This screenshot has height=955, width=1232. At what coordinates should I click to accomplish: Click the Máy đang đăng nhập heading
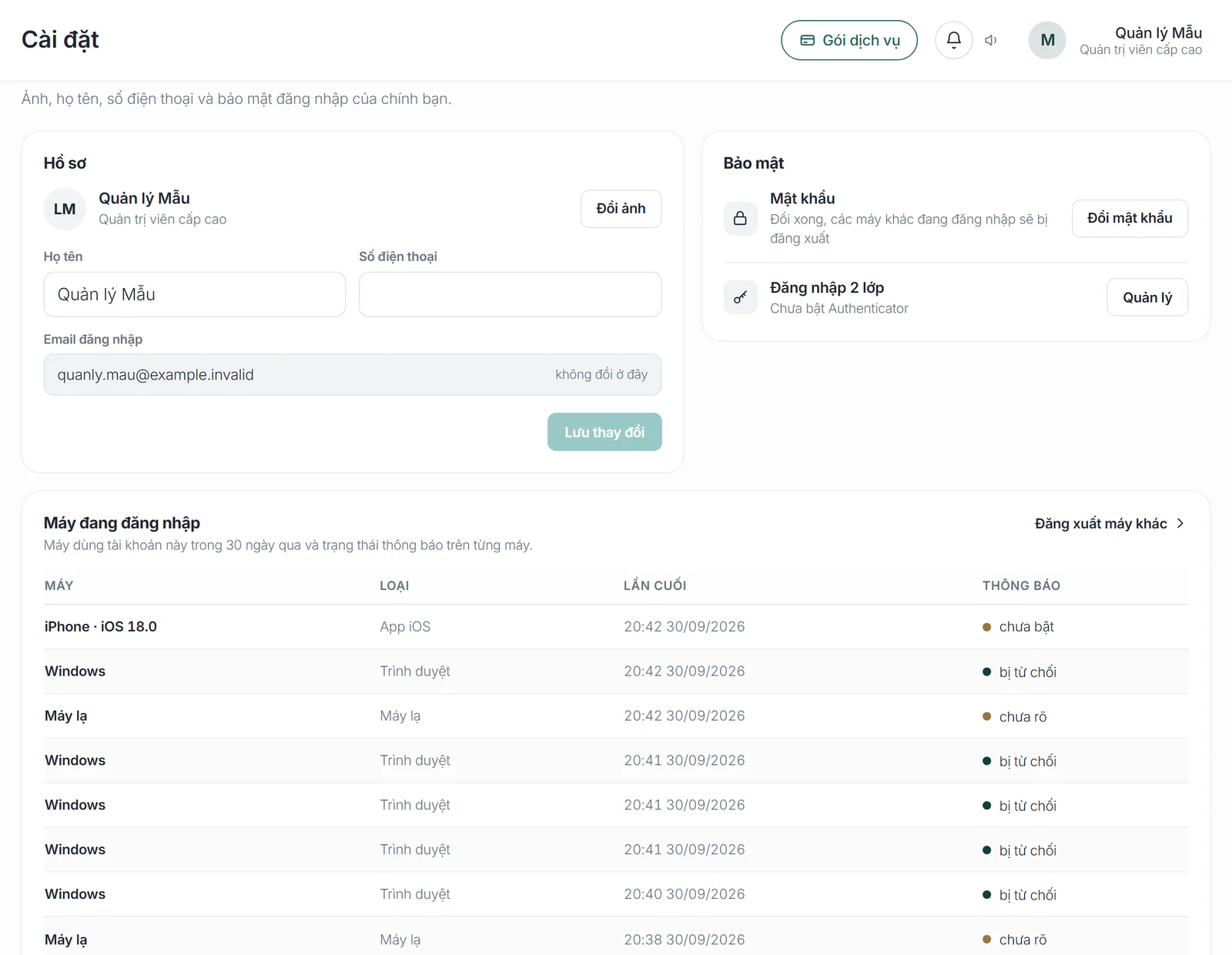click(x=122, y=523)
